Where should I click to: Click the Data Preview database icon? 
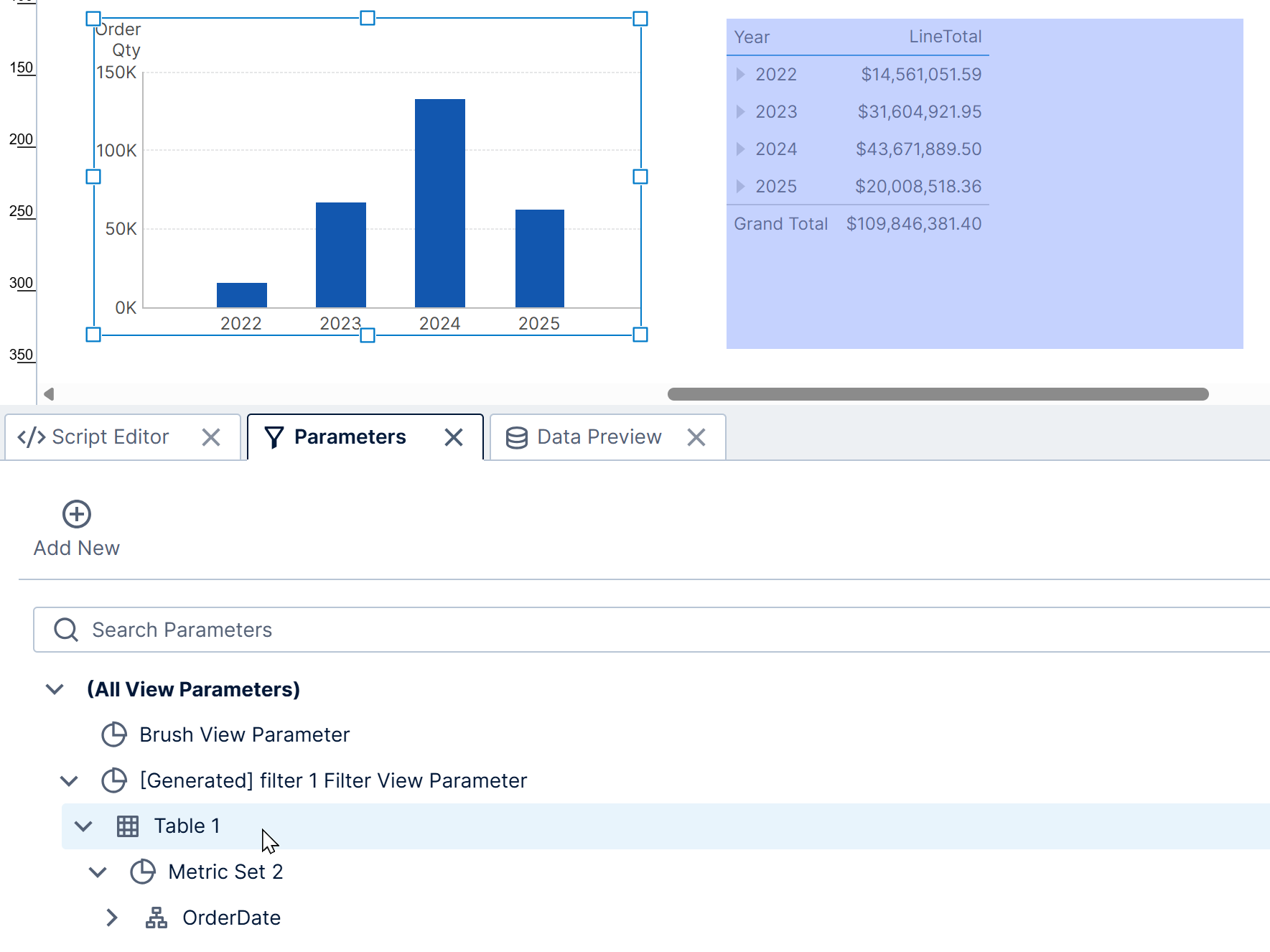517,437
